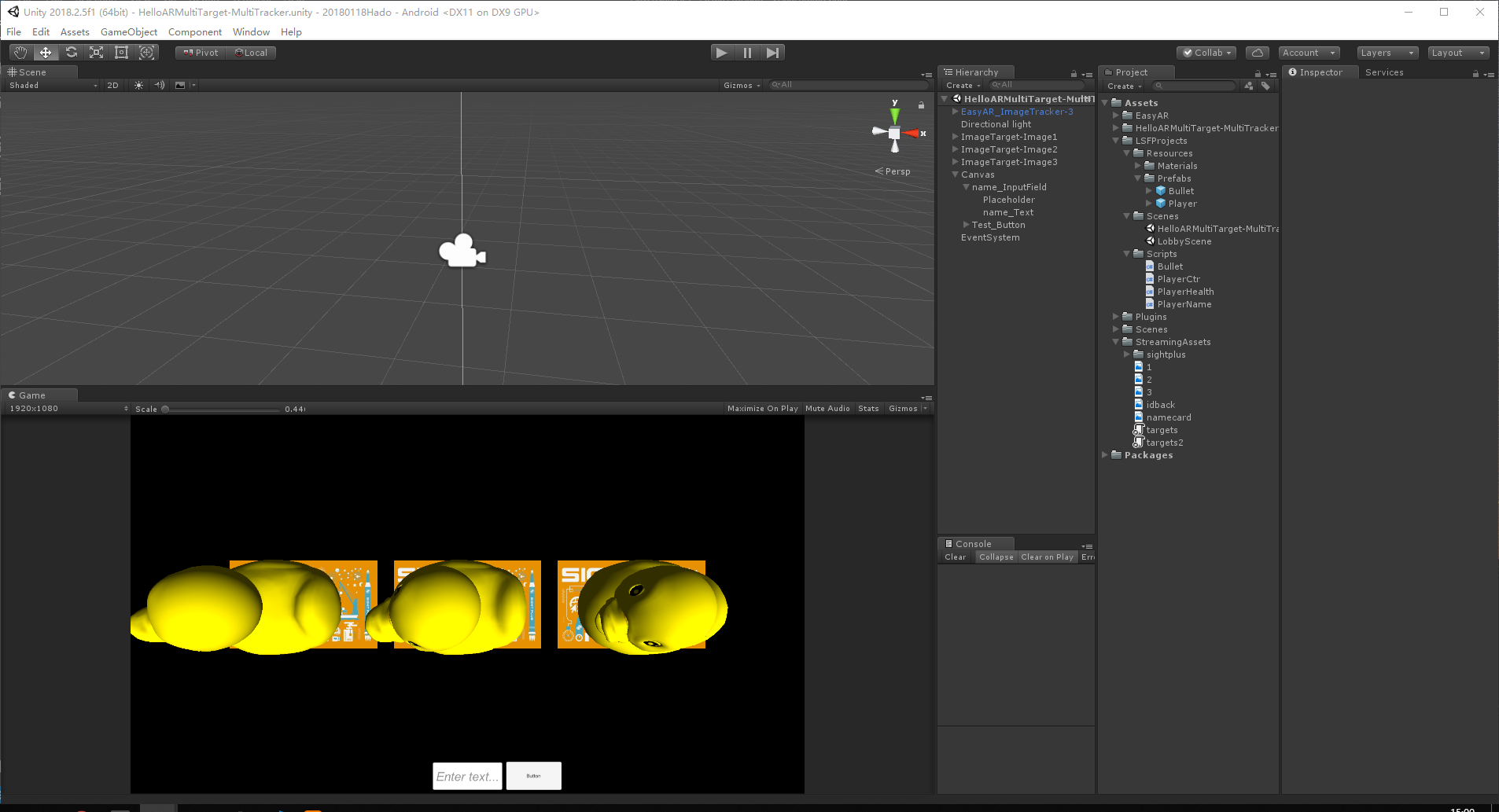Select the Scale tool
Screen dimensions: 1499x812
pyautogui.click(x=96, y=52)
